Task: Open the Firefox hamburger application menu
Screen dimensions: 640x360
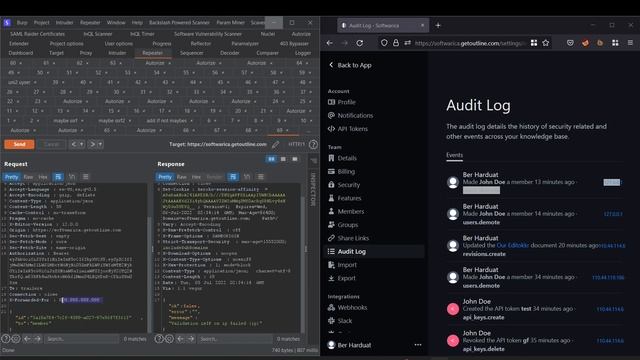Action: (630, 43)
